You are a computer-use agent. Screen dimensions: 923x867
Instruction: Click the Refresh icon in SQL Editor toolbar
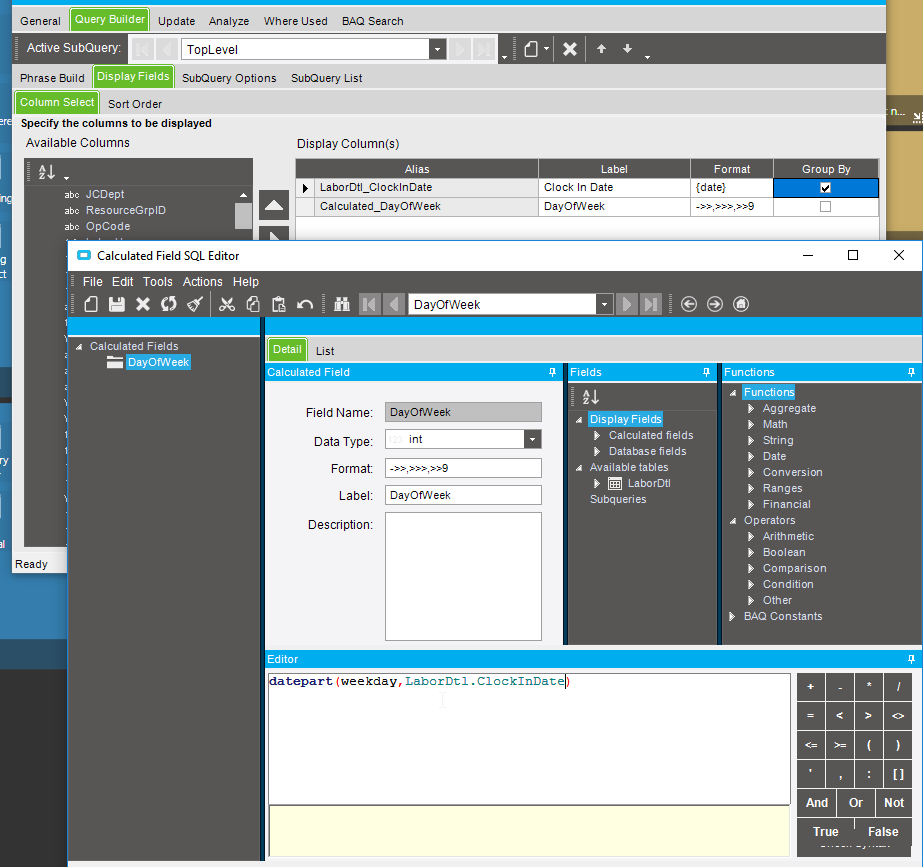[x=169, y=304]
